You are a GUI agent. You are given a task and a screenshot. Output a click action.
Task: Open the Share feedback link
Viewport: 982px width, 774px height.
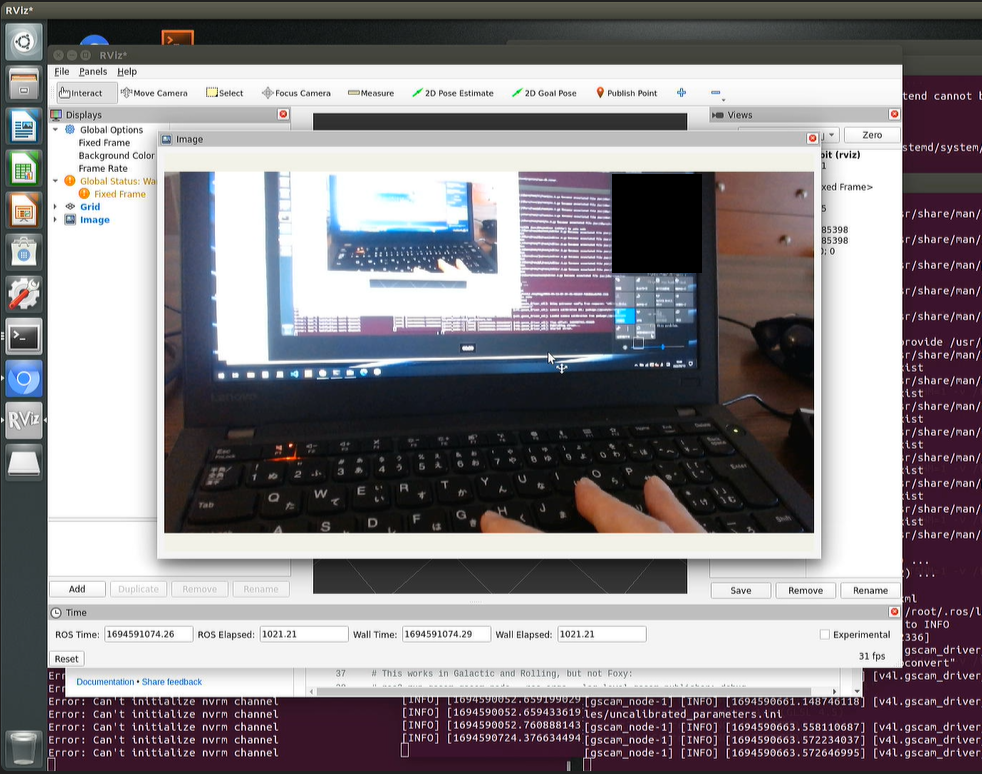point(172,681)
